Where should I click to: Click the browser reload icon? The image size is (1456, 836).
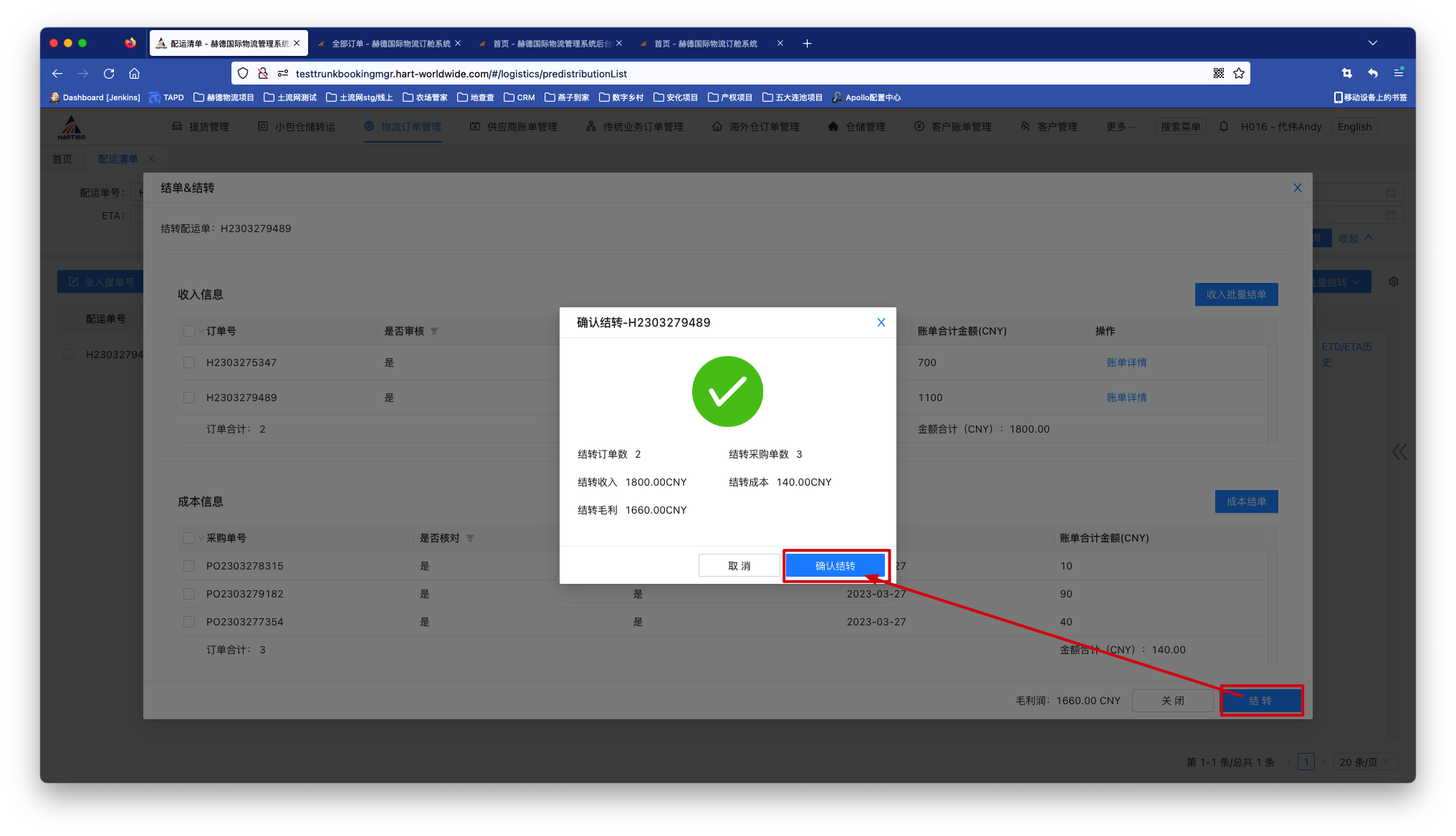pos(109,74)
